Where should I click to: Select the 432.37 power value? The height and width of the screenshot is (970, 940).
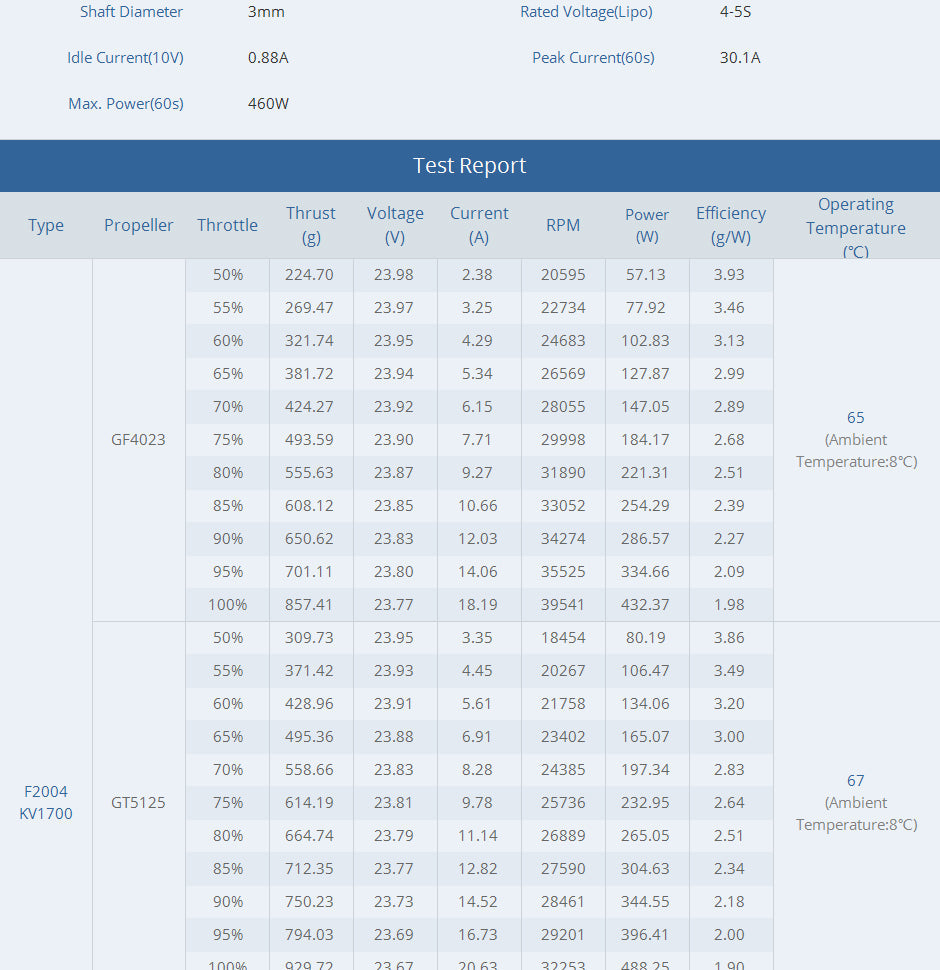point(647,605)
